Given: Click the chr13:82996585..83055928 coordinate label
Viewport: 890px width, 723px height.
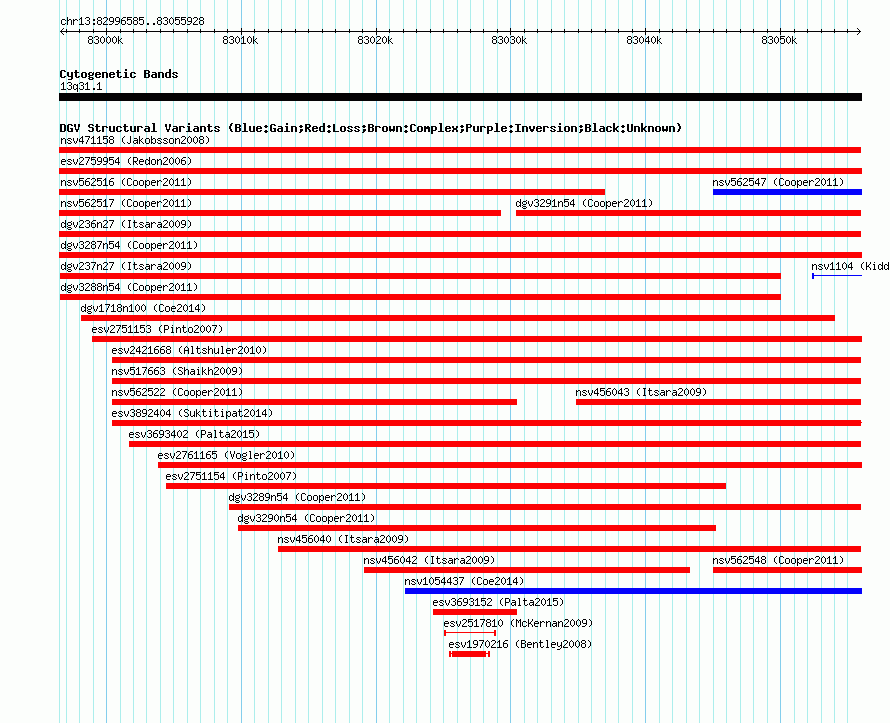Looking at the screenshot, I should tap(132, 21).
